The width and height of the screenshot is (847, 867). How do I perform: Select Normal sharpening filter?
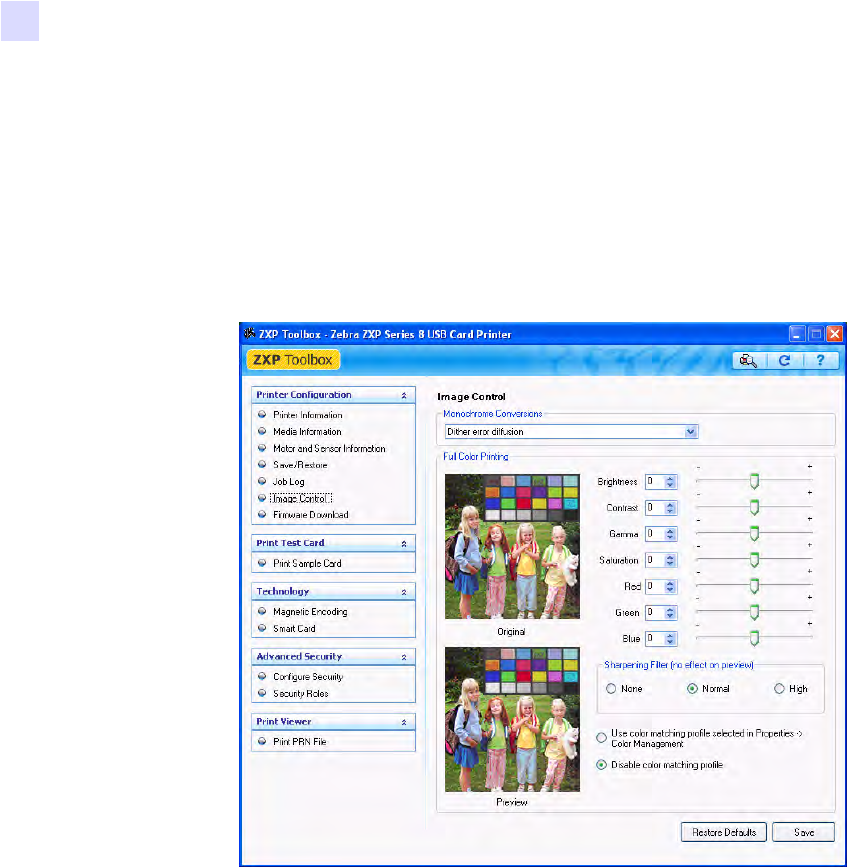692,688
